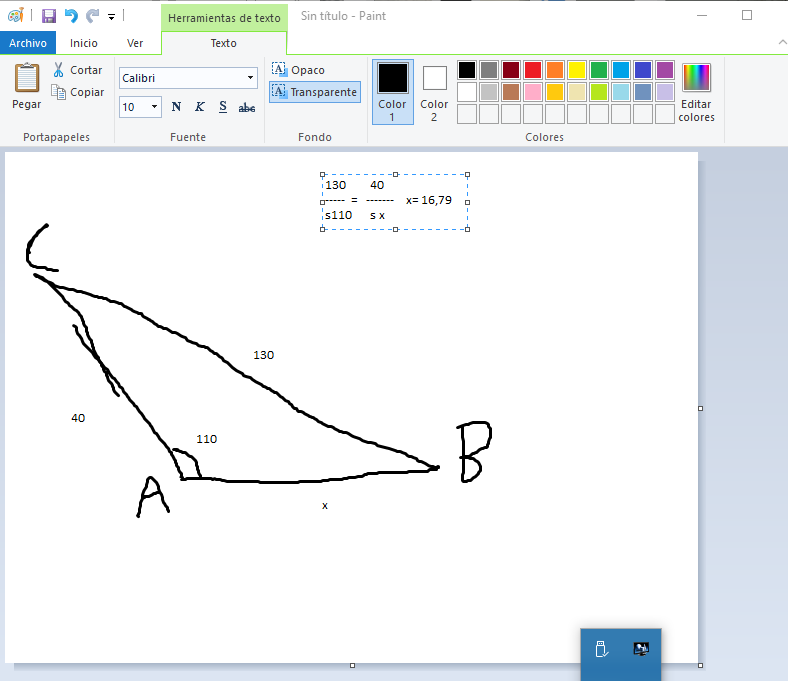Switch to the Ver tab
This screenshot has width=788, height=681.
tap(135, 43)
